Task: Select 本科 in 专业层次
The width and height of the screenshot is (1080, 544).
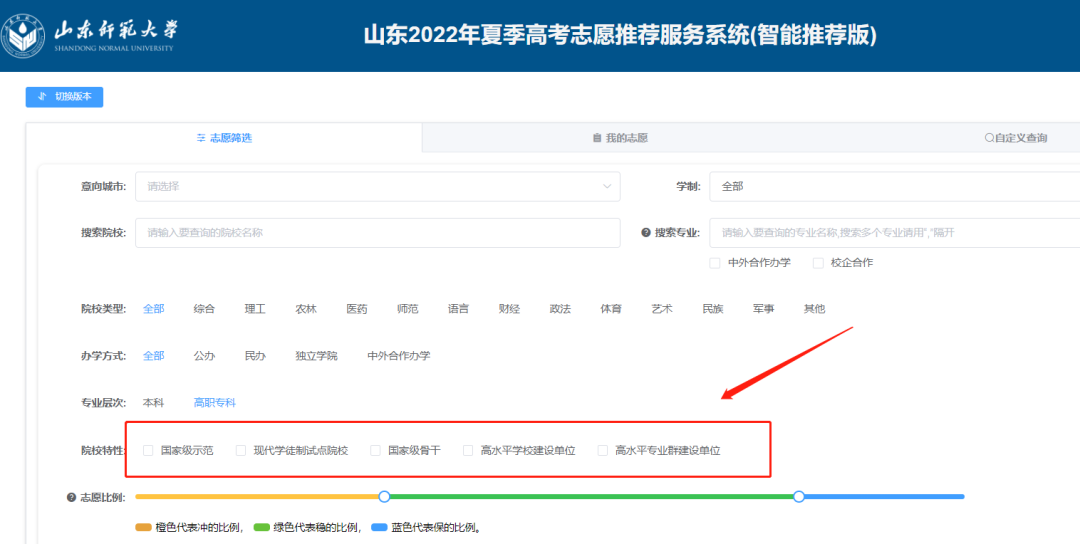Action: [x=154, y=403]
